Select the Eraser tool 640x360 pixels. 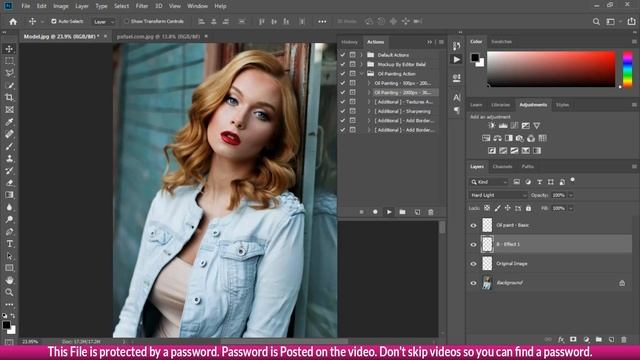coord(9,183)
